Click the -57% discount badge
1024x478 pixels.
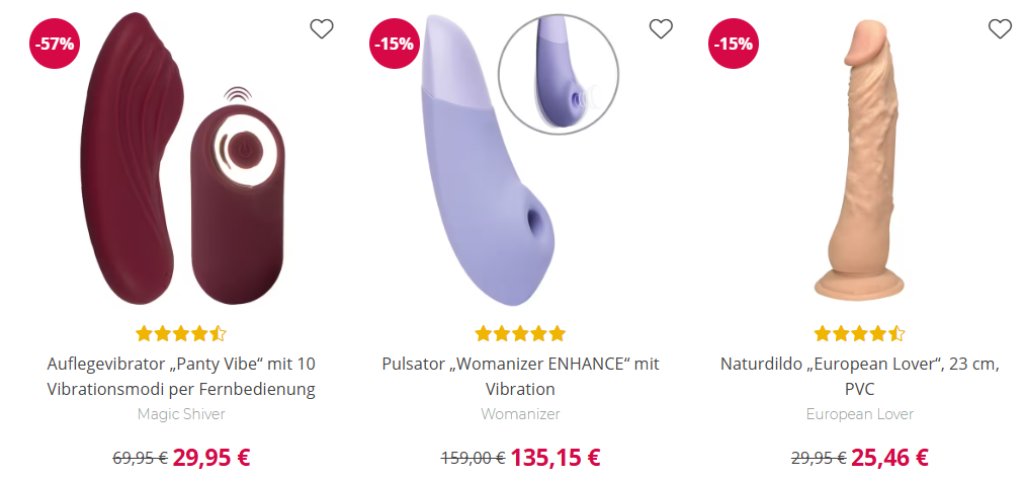coord(55,44)
